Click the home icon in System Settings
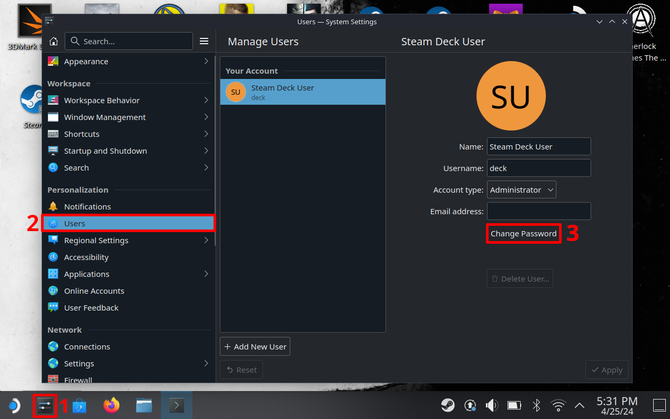This screenshot has height=419, width=670. point(53,41)
